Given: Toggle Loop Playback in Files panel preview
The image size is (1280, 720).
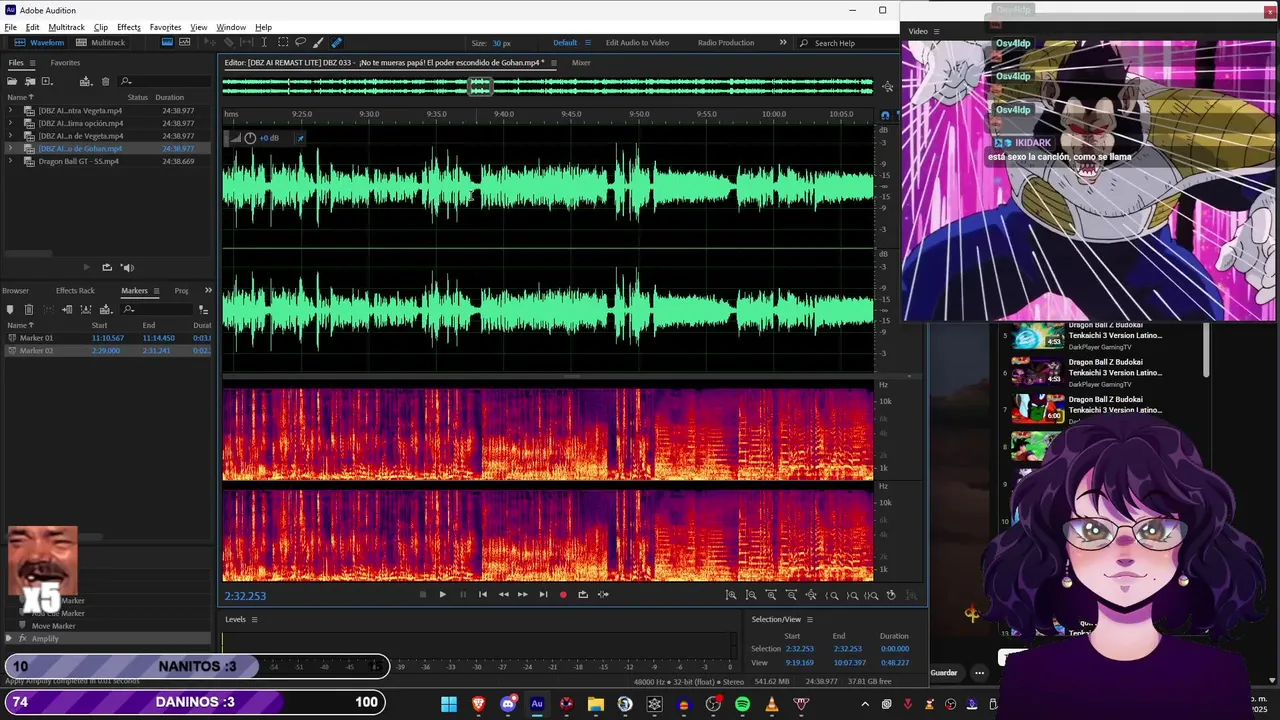Looking at the screenshot, I should [107, 267].
